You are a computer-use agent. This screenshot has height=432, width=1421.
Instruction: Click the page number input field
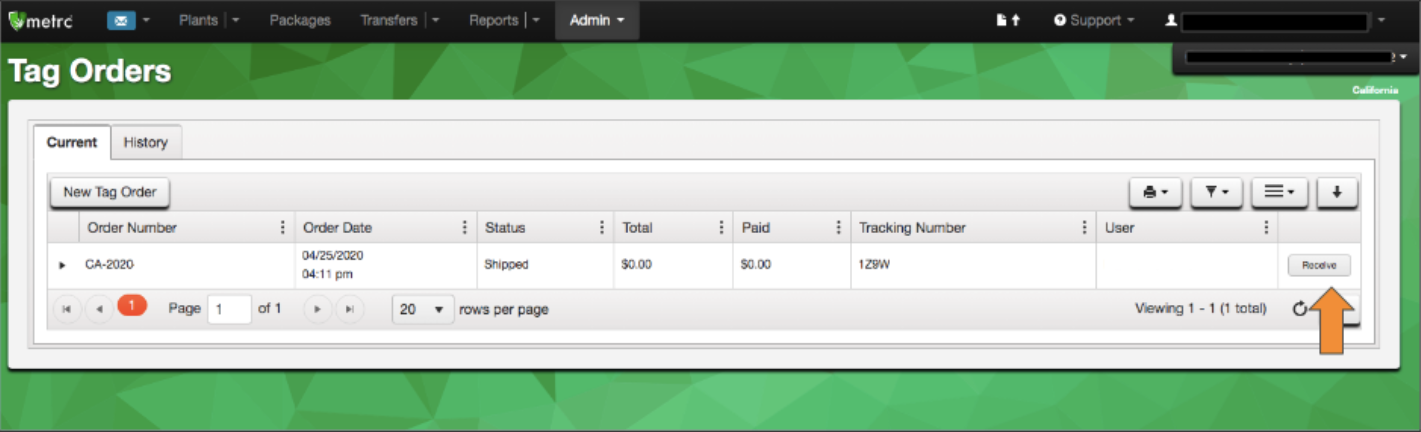229,309
